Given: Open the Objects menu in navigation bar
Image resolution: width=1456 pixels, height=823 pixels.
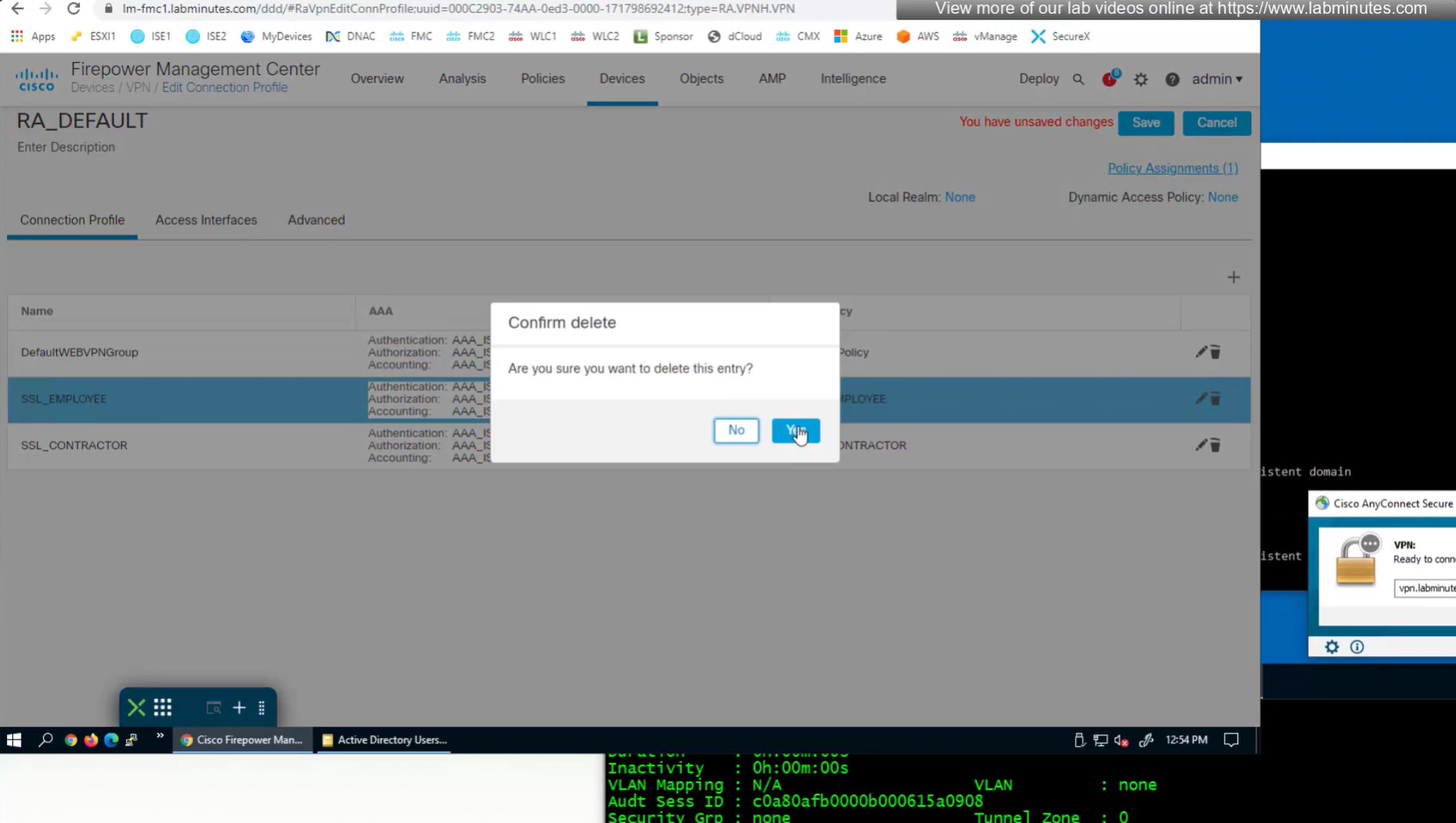Looking at the screenshot, I should tap(701, 79).
